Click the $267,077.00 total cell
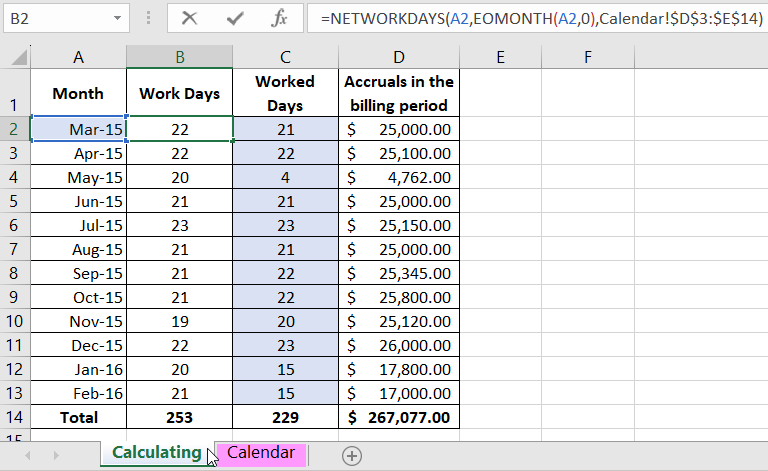768x471 pixels. 399,417
